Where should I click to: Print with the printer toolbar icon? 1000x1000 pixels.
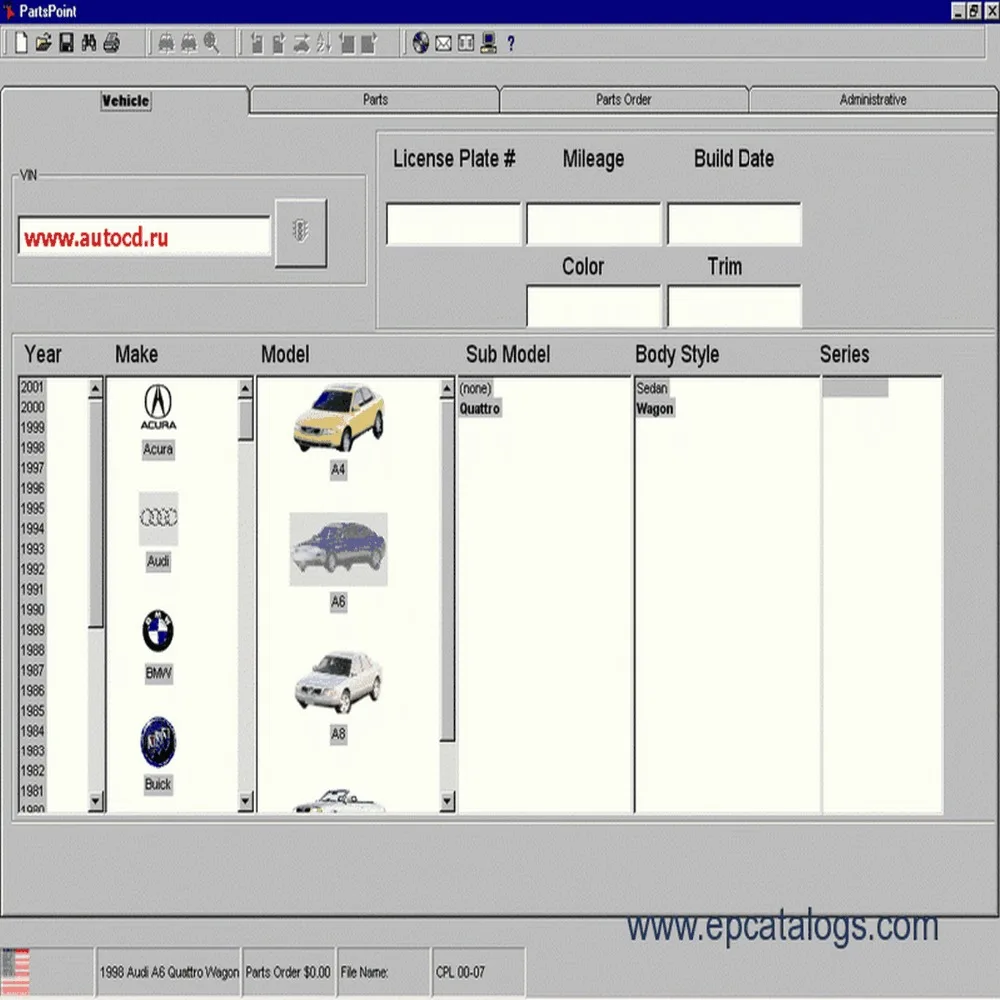click(112, 43)
